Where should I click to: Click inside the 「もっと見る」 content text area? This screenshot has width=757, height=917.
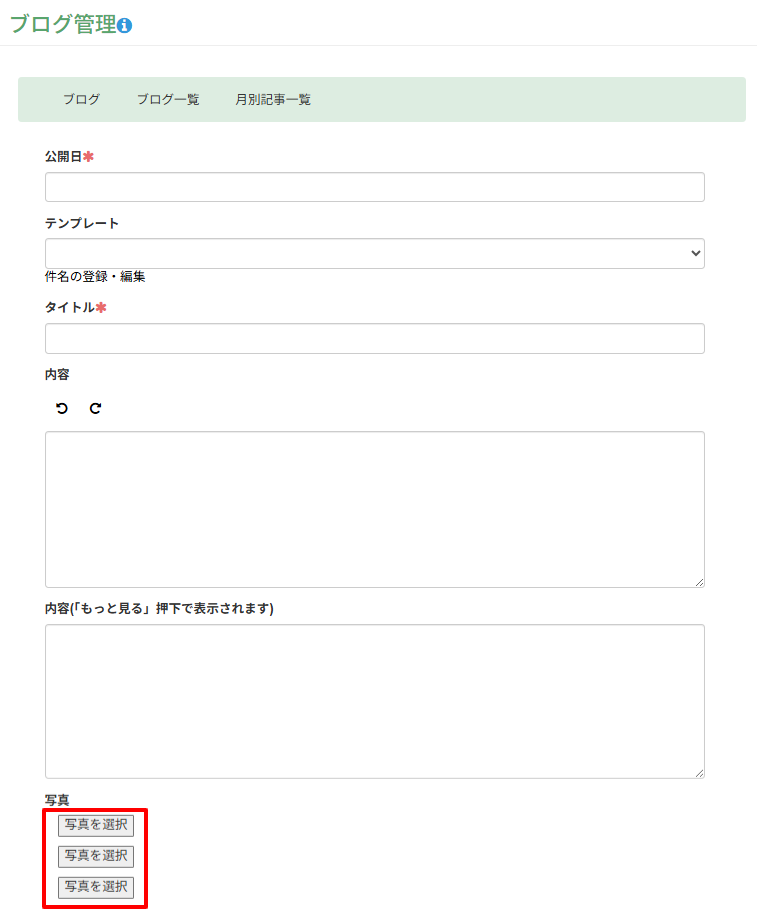[x=374, y=701]
